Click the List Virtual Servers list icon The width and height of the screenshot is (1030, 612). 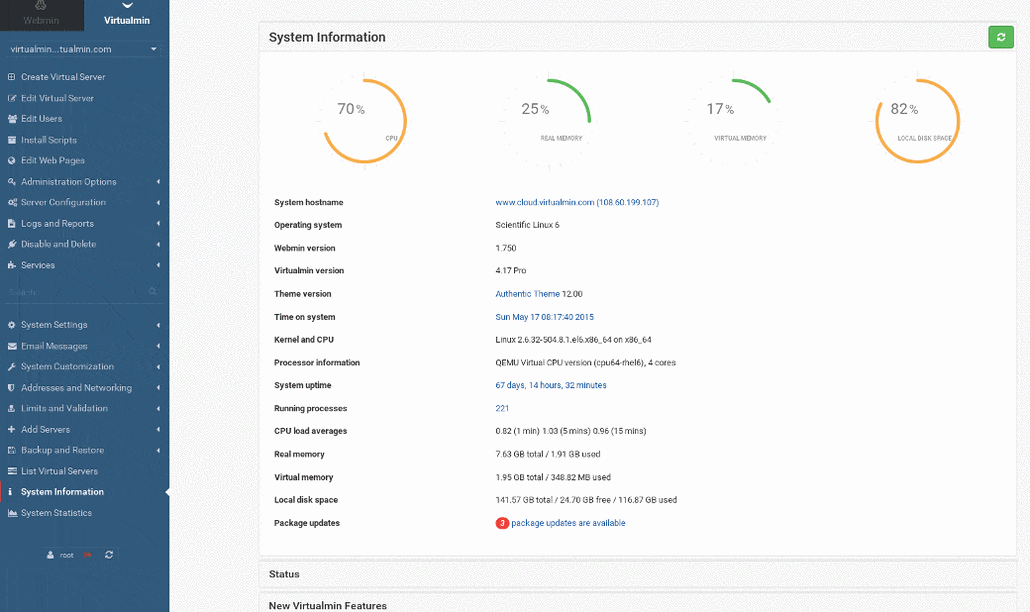click(12, 471)
